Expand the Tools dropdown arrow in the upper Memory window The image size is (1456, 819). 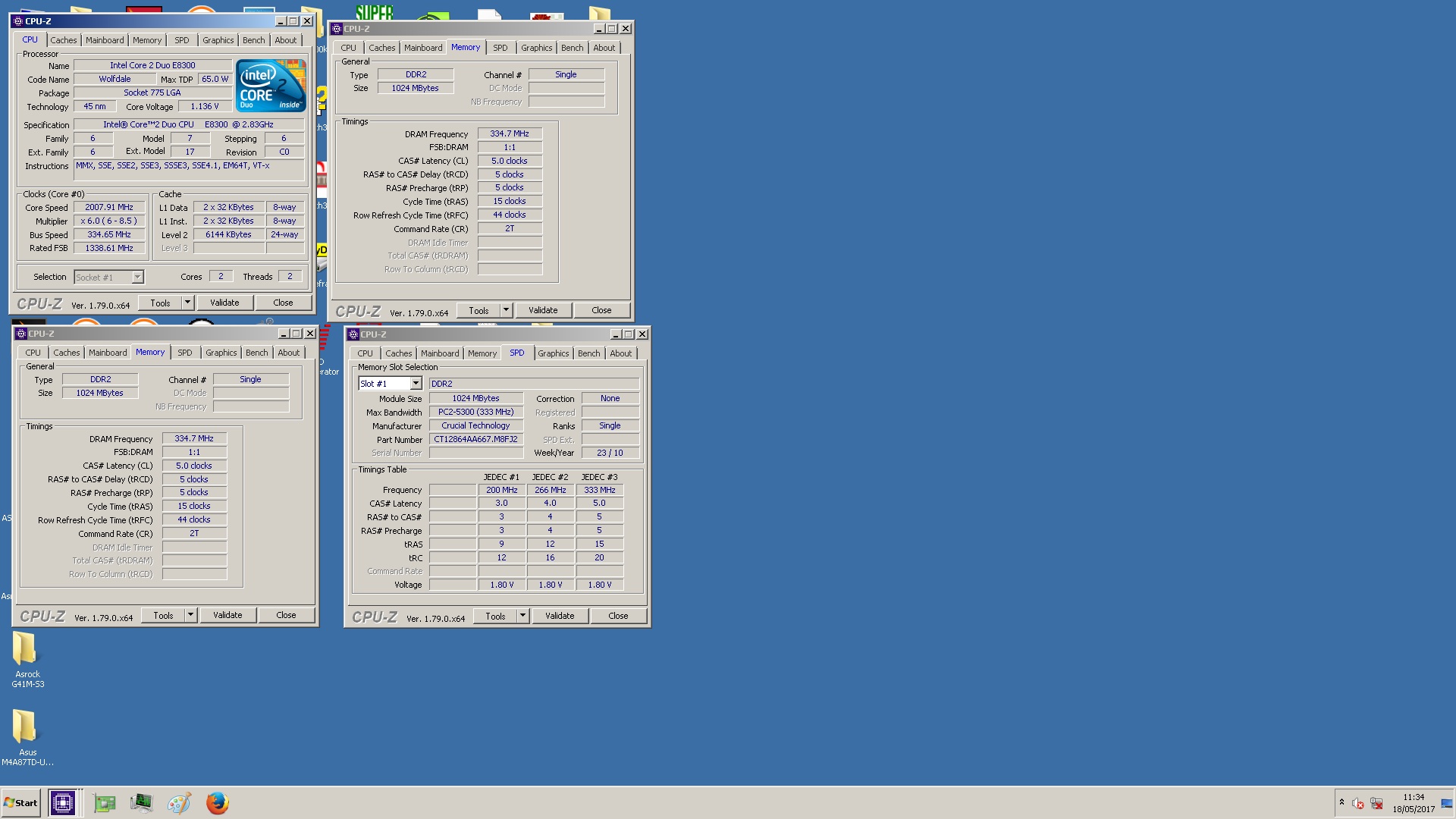pyautogui.click(x=506, y=310)
